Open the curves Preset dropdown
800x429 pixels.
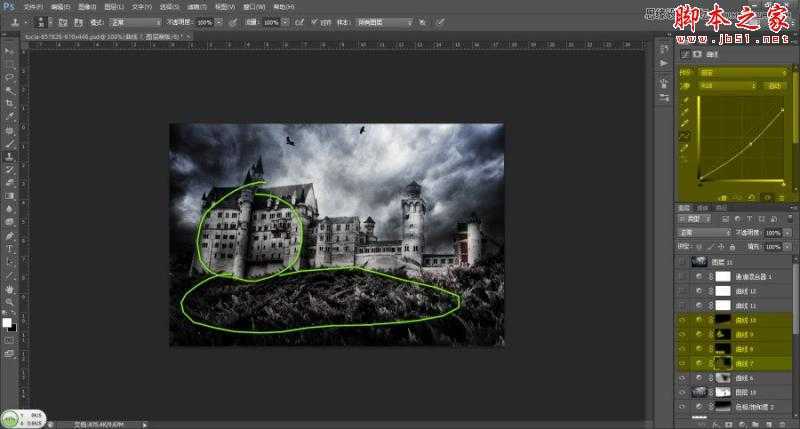point(743,73)
